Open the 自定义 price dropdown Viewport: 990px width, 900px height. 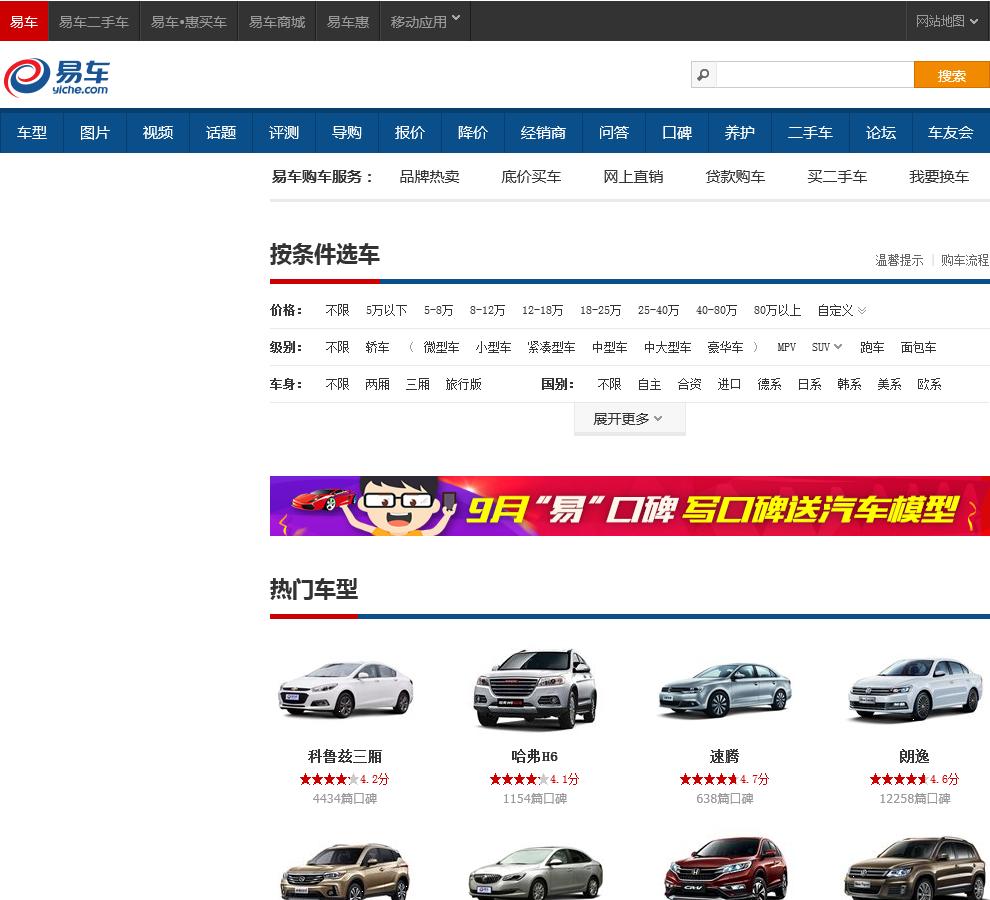[x=842, y=310]
